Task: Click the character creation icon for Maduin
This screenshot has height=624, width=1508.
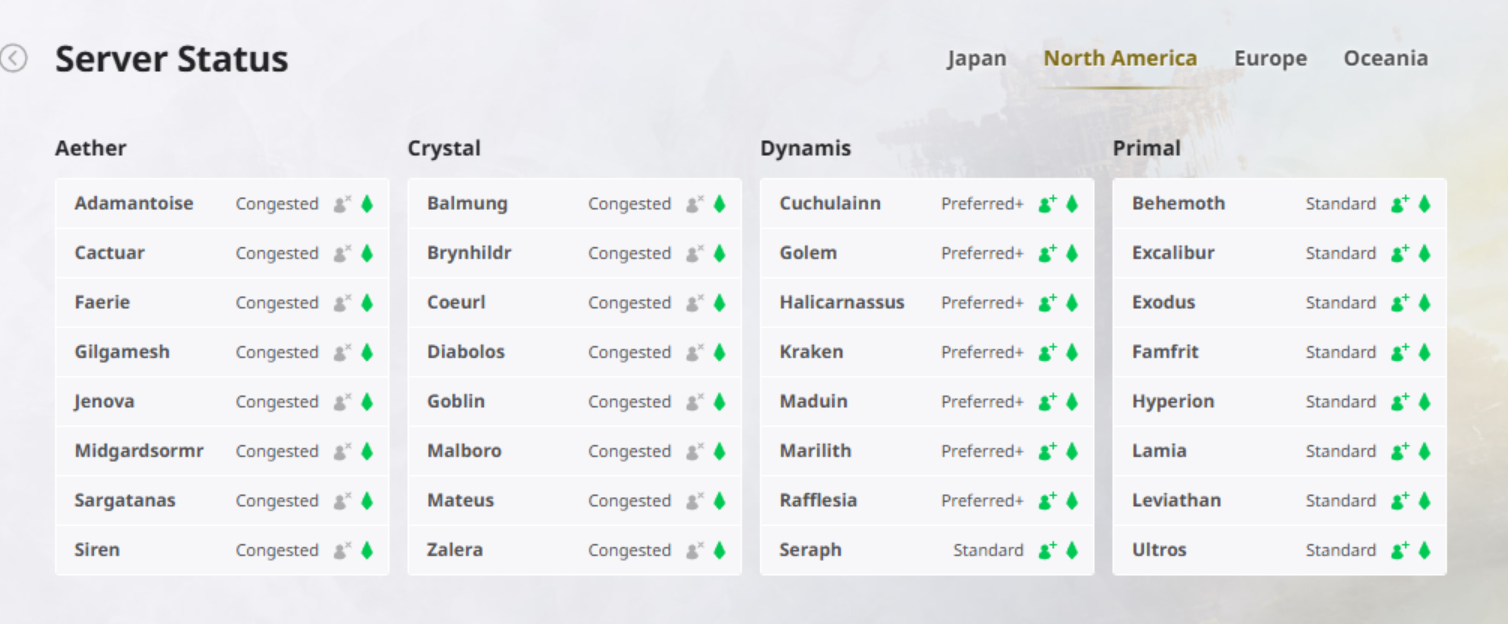Action: point(1047,401)
